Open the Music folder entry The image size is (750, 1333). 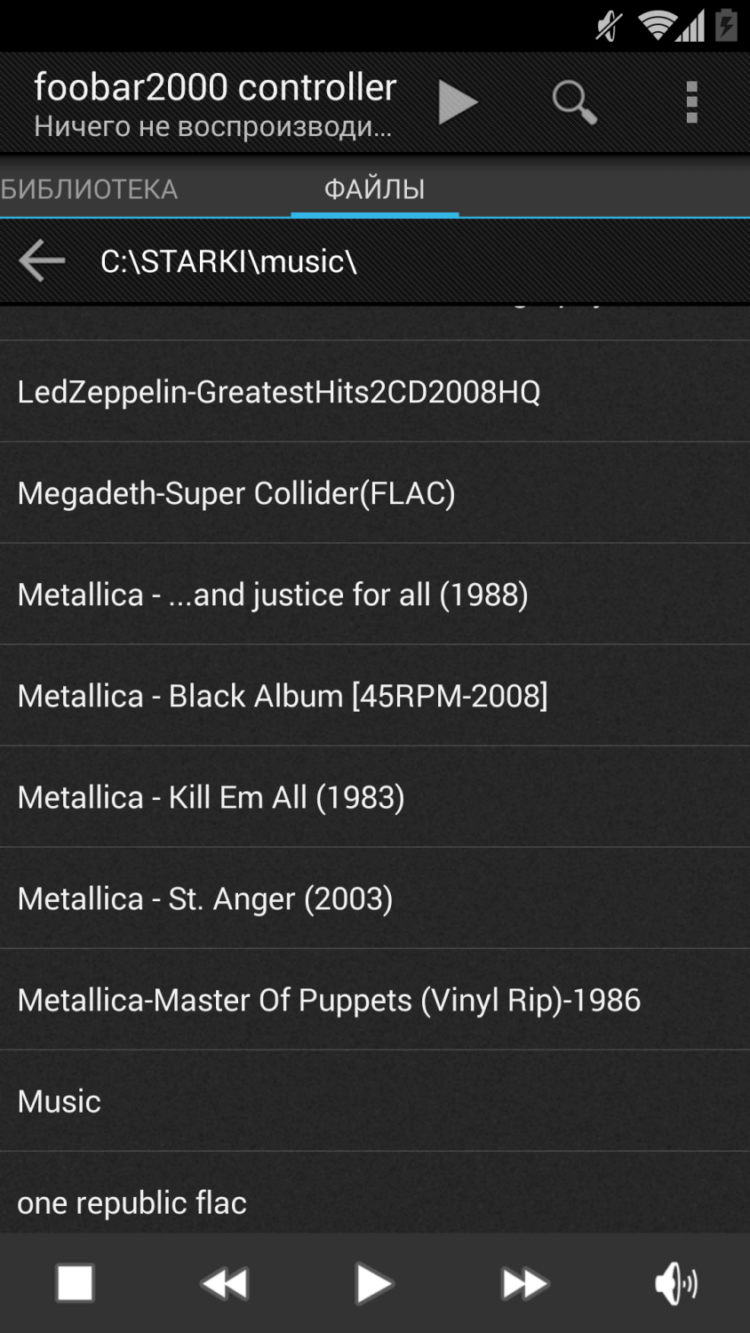click(x=58, y=1100)
